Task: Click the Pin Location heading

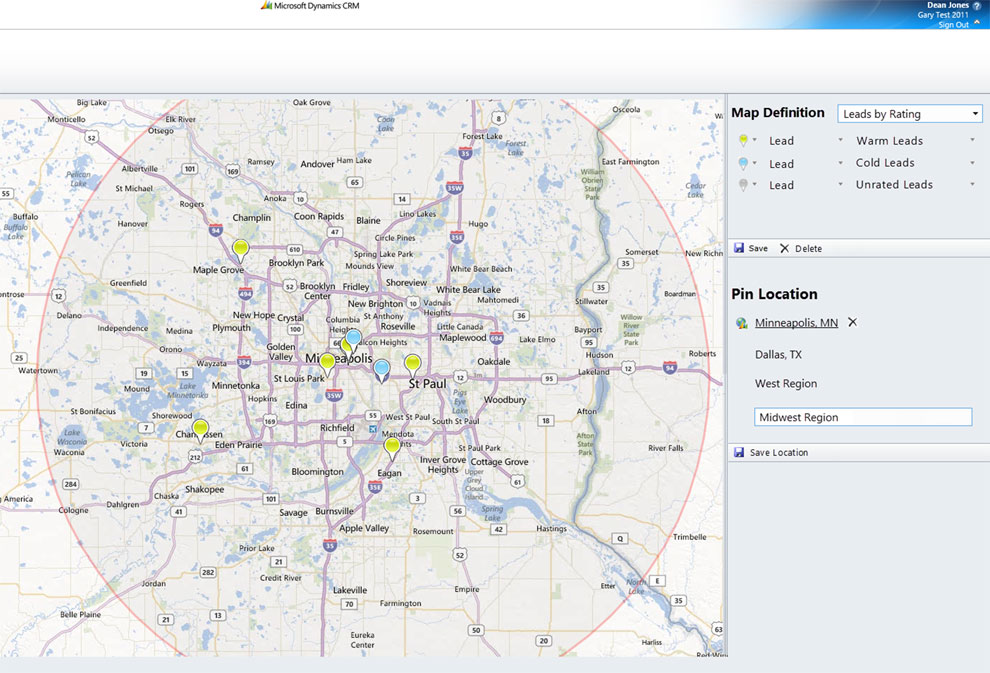Action: [x=774, y=294]
